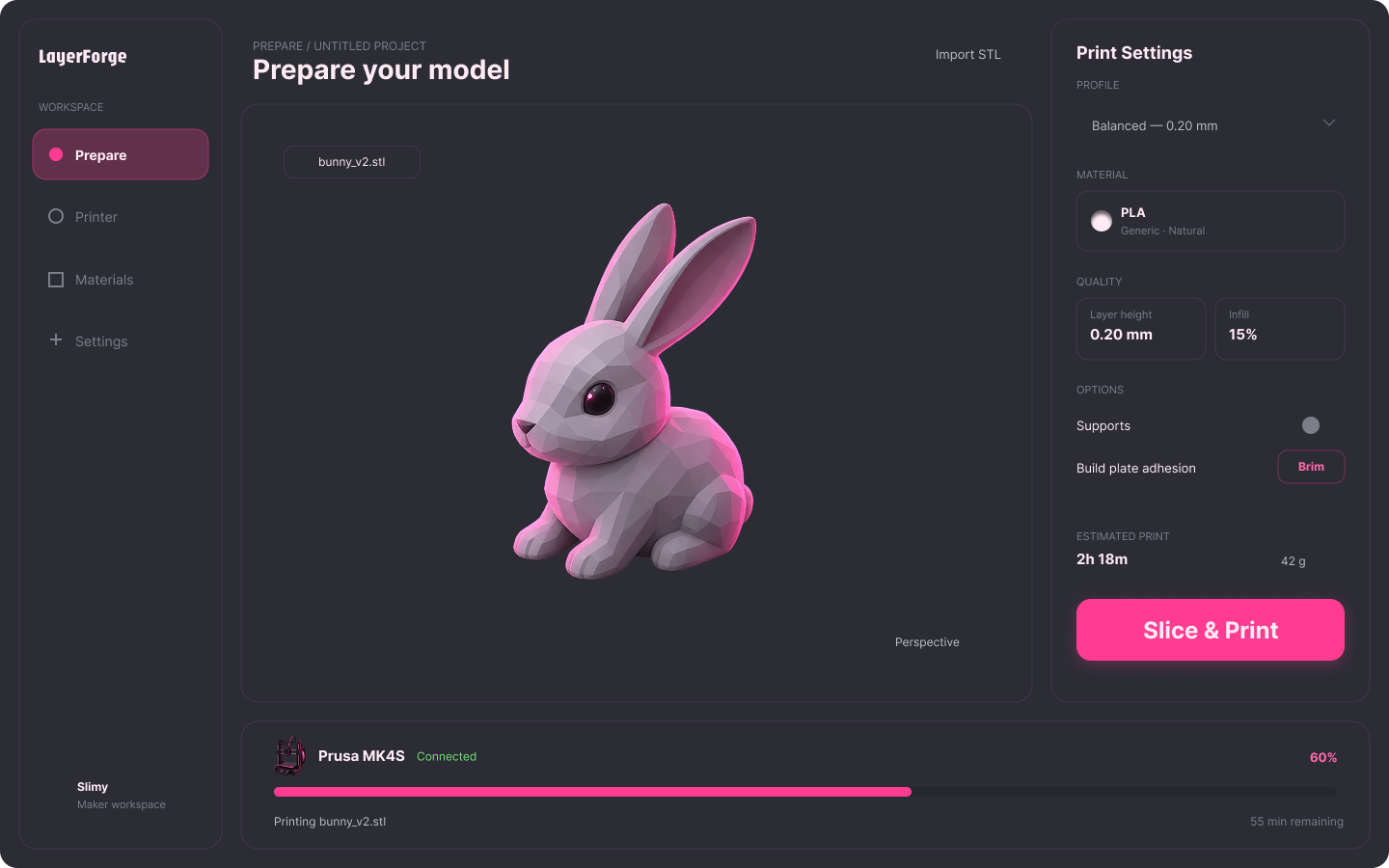Edit the Layer height 0.20 mm field

click(x=1141, y=329)
